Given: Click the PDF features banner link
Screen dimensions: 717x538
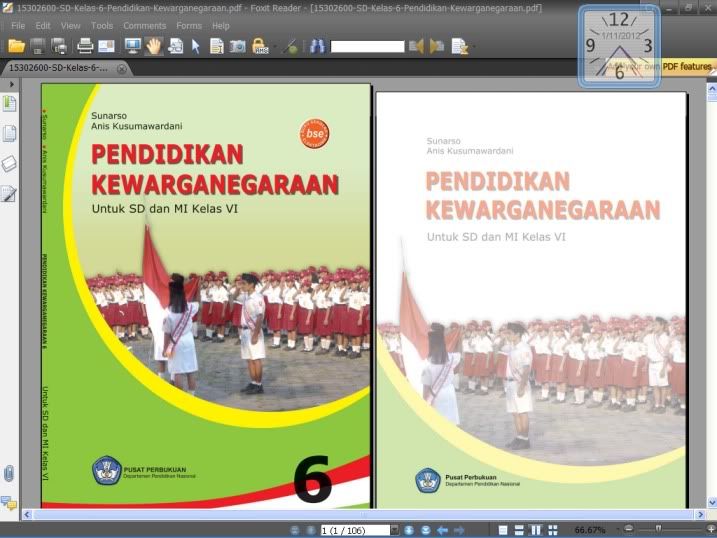Looking at the screenshot, I should [687, 66].
